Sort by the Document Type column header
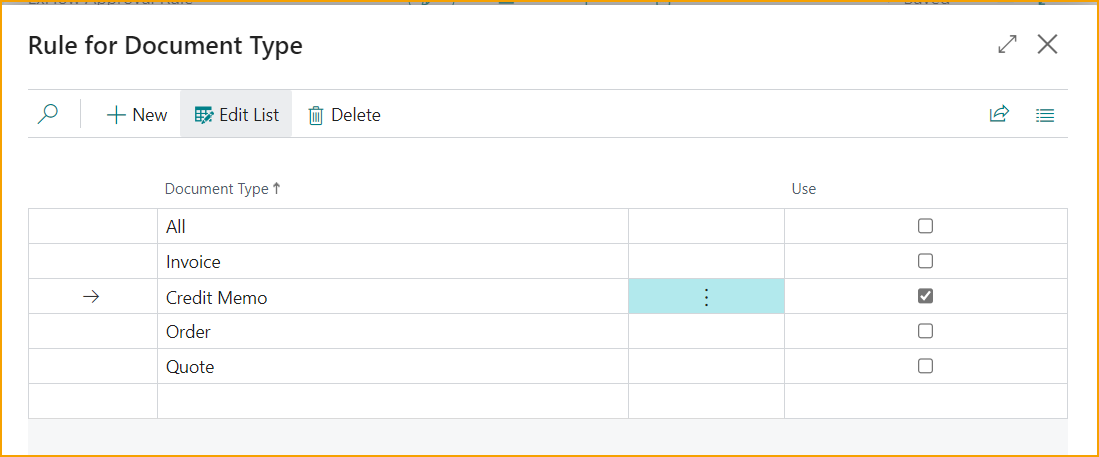The image size is (1099, 457). coord(216,189)
